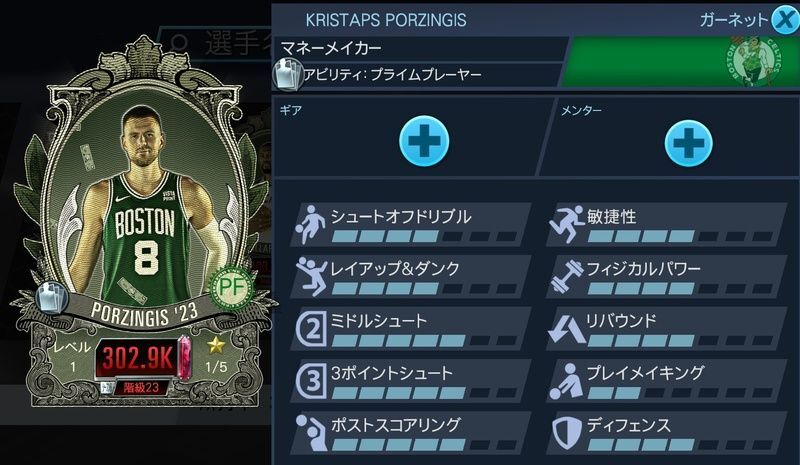Click the フィジカルパワー dumbbell icon
This screenshot has width=800, height=465.
tap(566, 276)
